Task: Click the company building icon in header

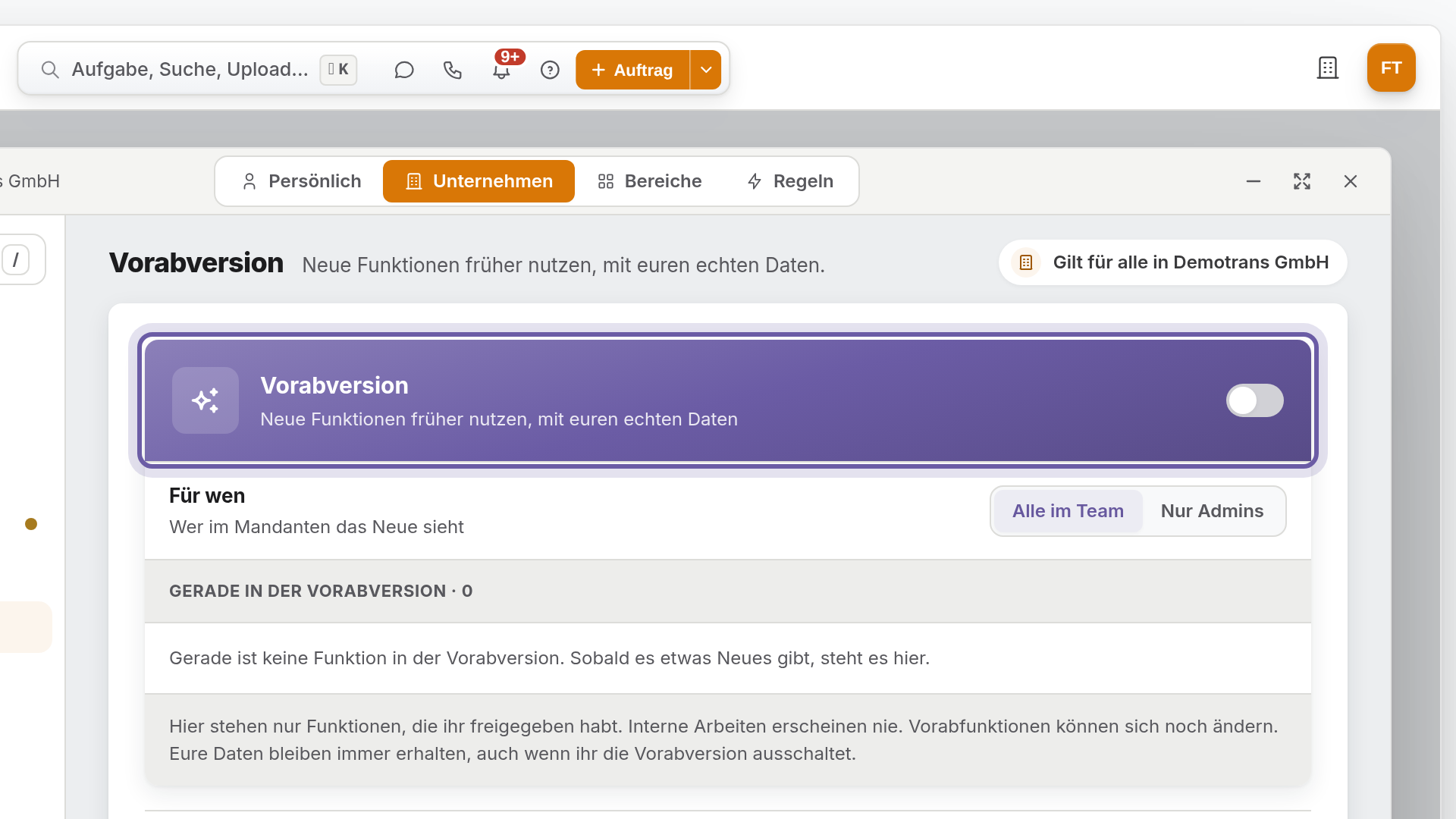Action: pyautogui.click(x=1328, y=67)
